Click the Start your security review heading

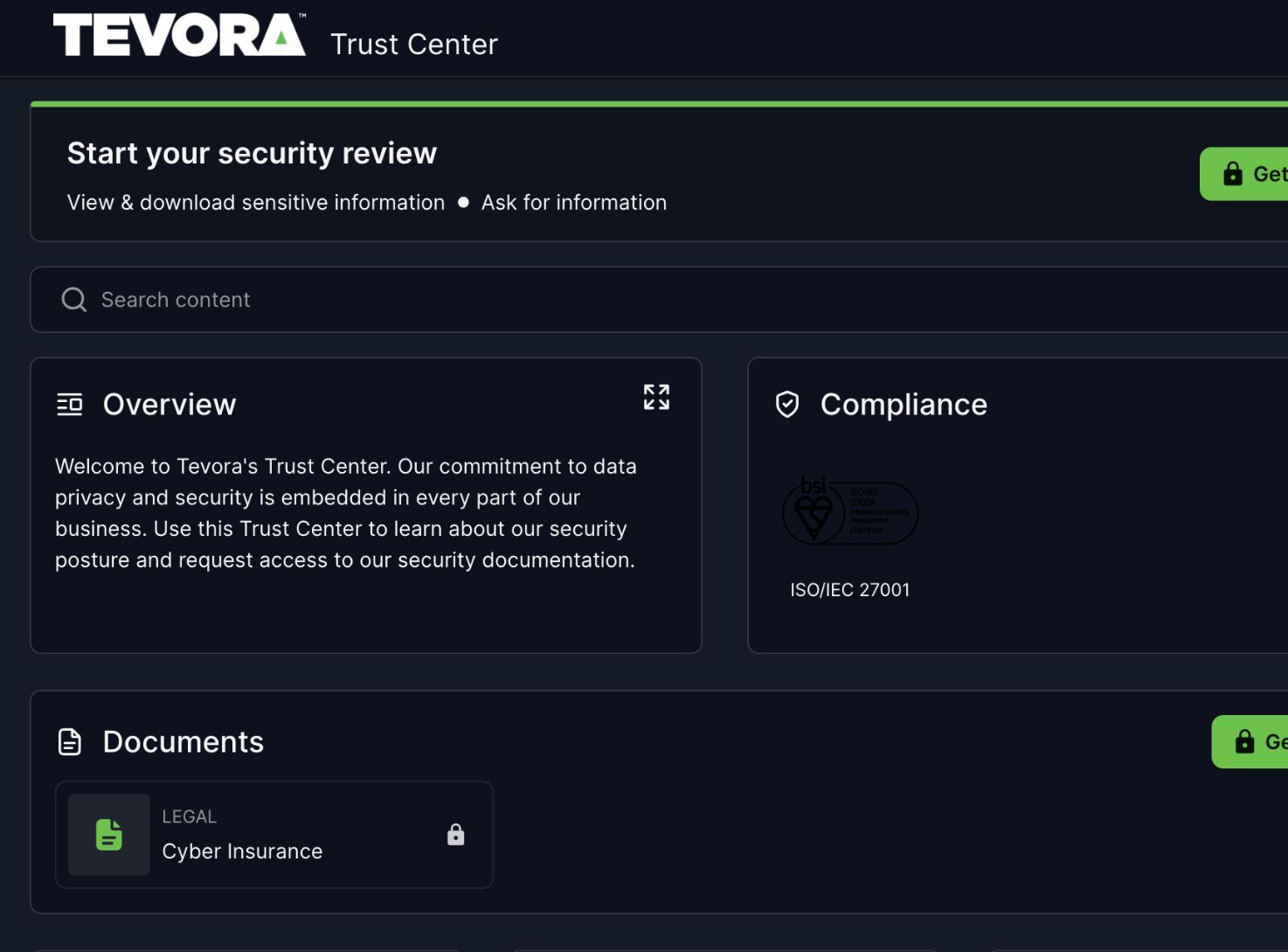point(252,153)
